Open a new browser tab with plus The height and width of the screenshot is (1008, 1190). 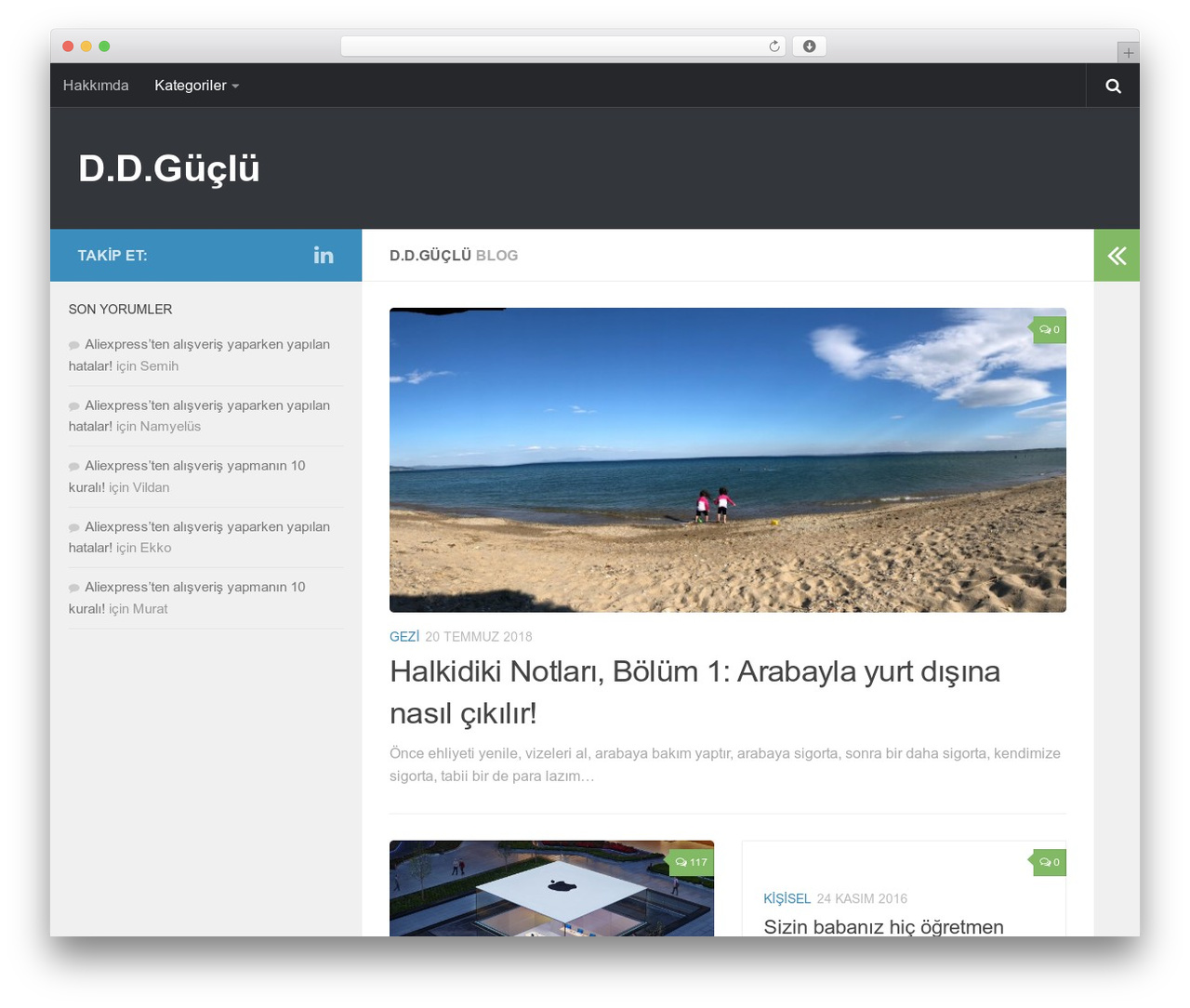tap(1128, 53)
